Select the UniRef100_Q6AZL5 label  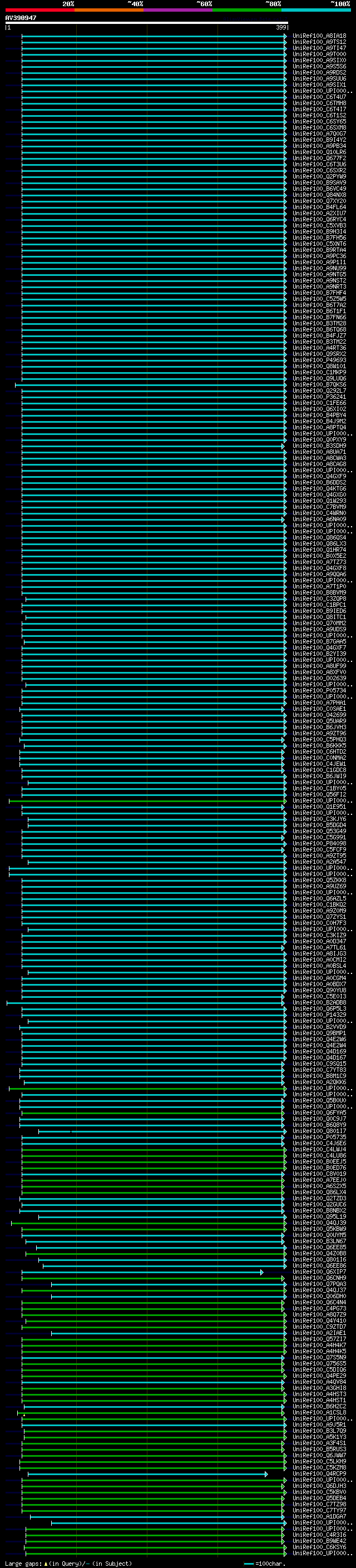[x=319, y=898]
